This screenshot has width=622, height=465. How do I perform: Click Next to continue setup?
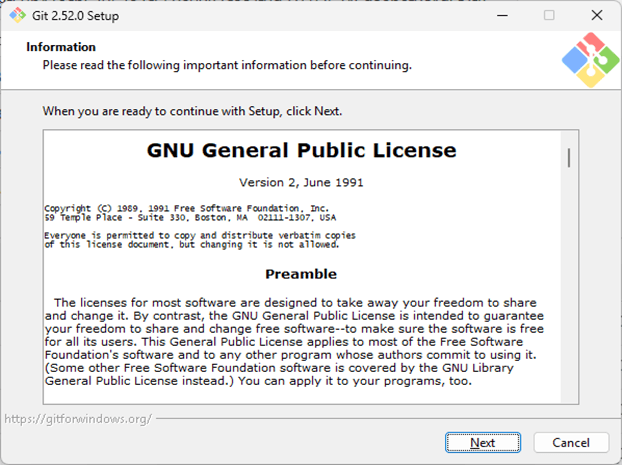click(x=483, y=442)
